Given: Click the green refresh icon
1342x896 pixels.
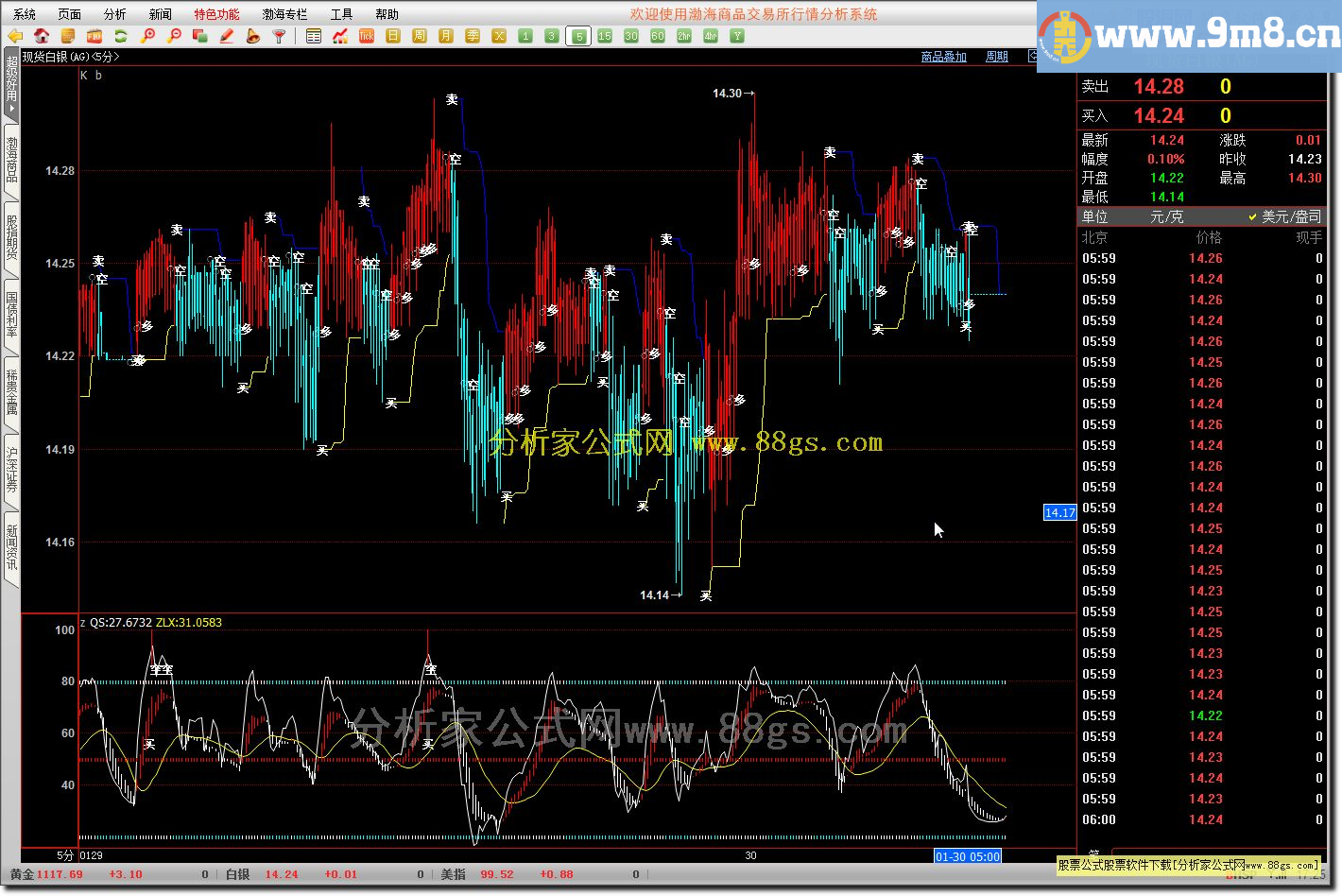Looking at the screenshot, I should click(121, 36).
